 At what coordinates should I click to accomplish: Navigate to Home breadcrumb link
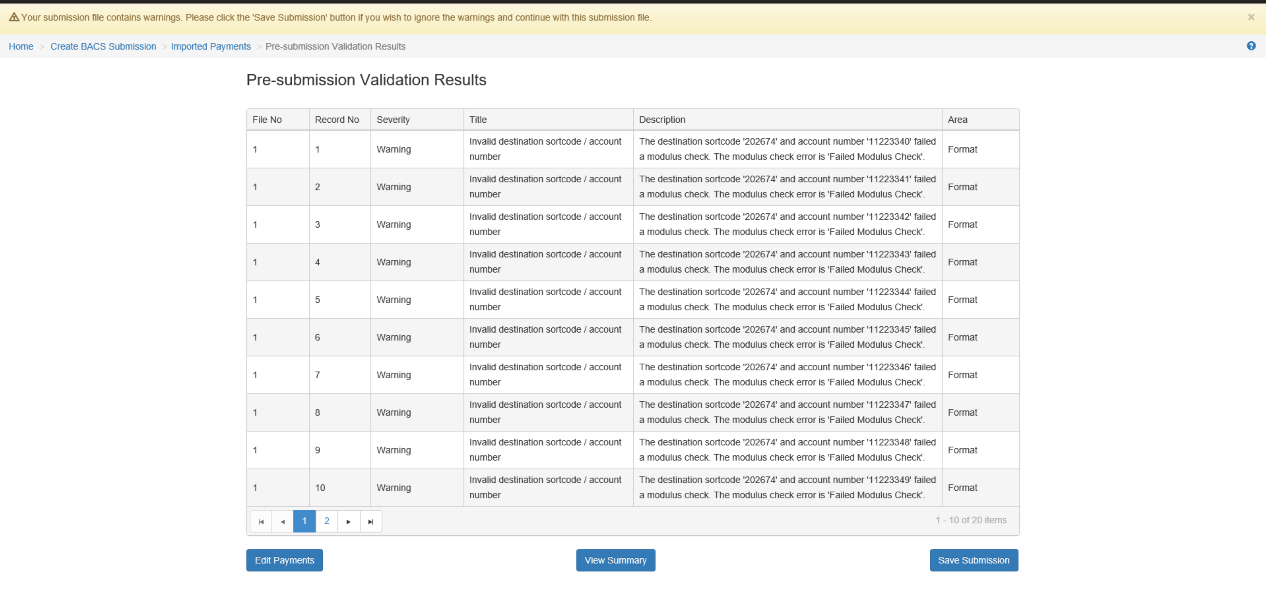[21, 47]
